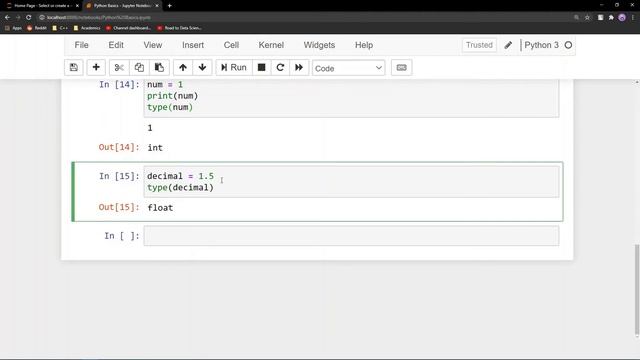Image resolution: width=640 pixels, height=360 pixels.
Task: Click the 'print(num)' code line
Action: click(173, 96)
